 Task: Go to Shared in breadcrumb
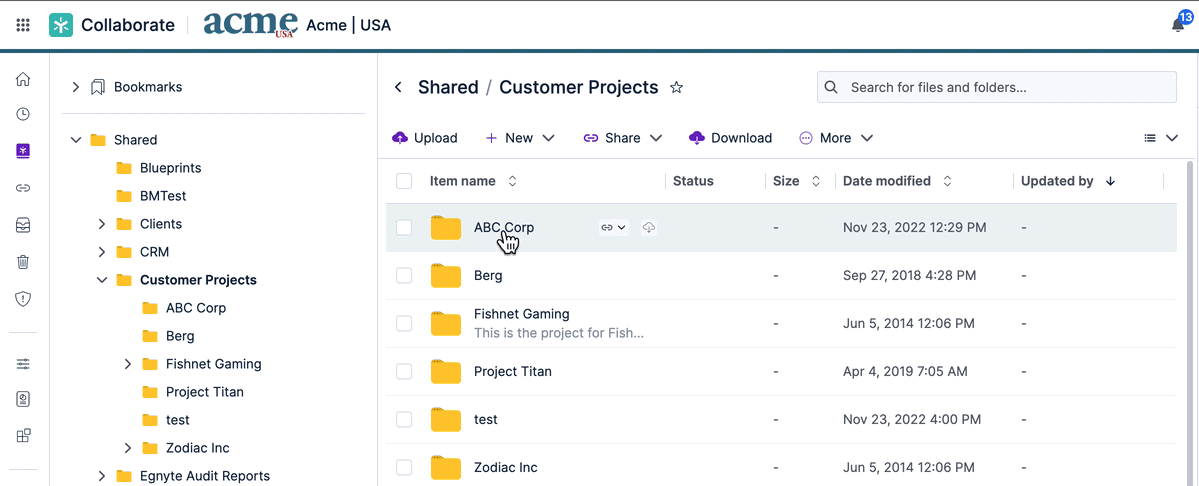click(448, 87)
